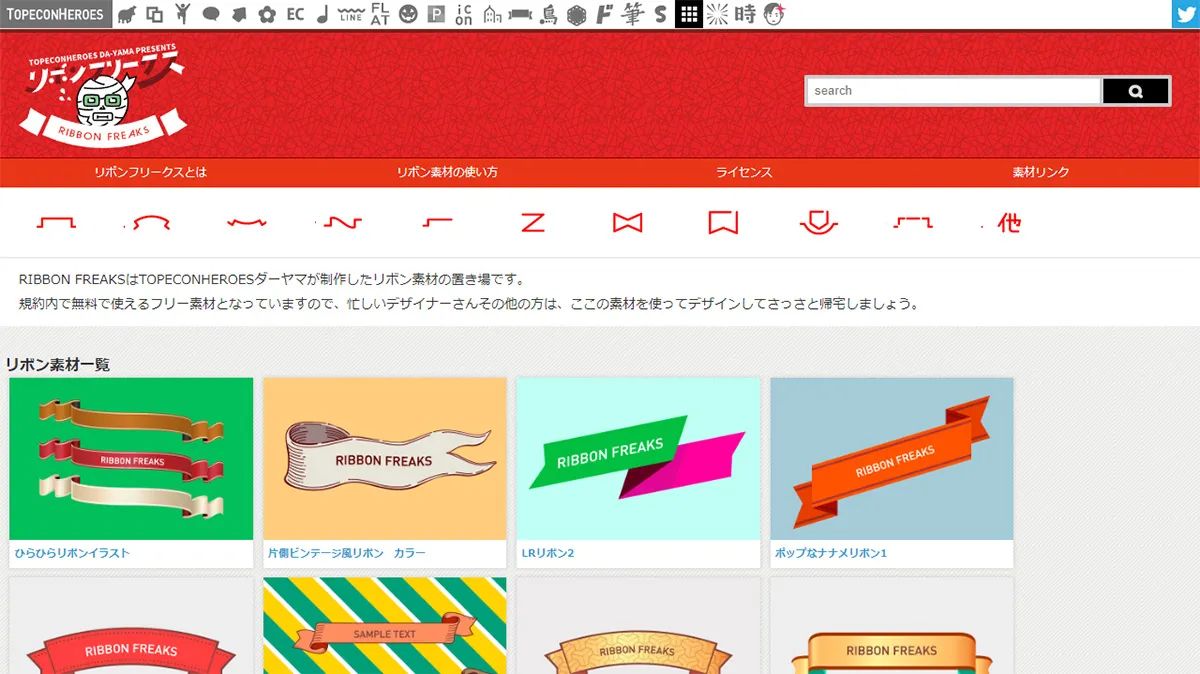This screenshot has width=1200, height=674.
Task: Open the リボン素材の使い方 menu item
Action: (447, 172)
